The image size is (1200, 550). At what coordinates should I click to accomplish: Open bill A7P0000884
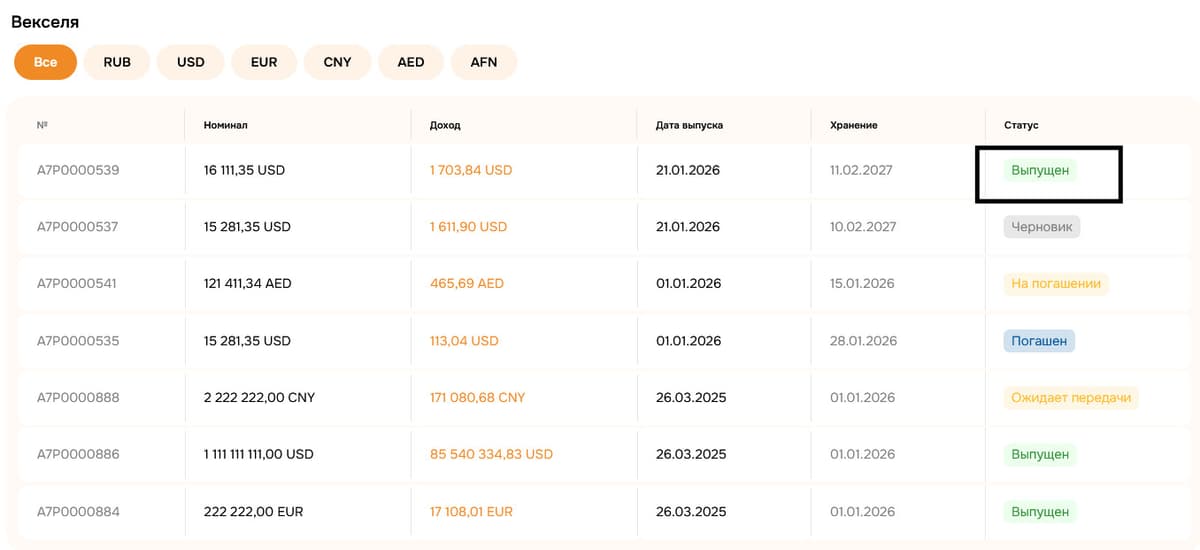78,511
